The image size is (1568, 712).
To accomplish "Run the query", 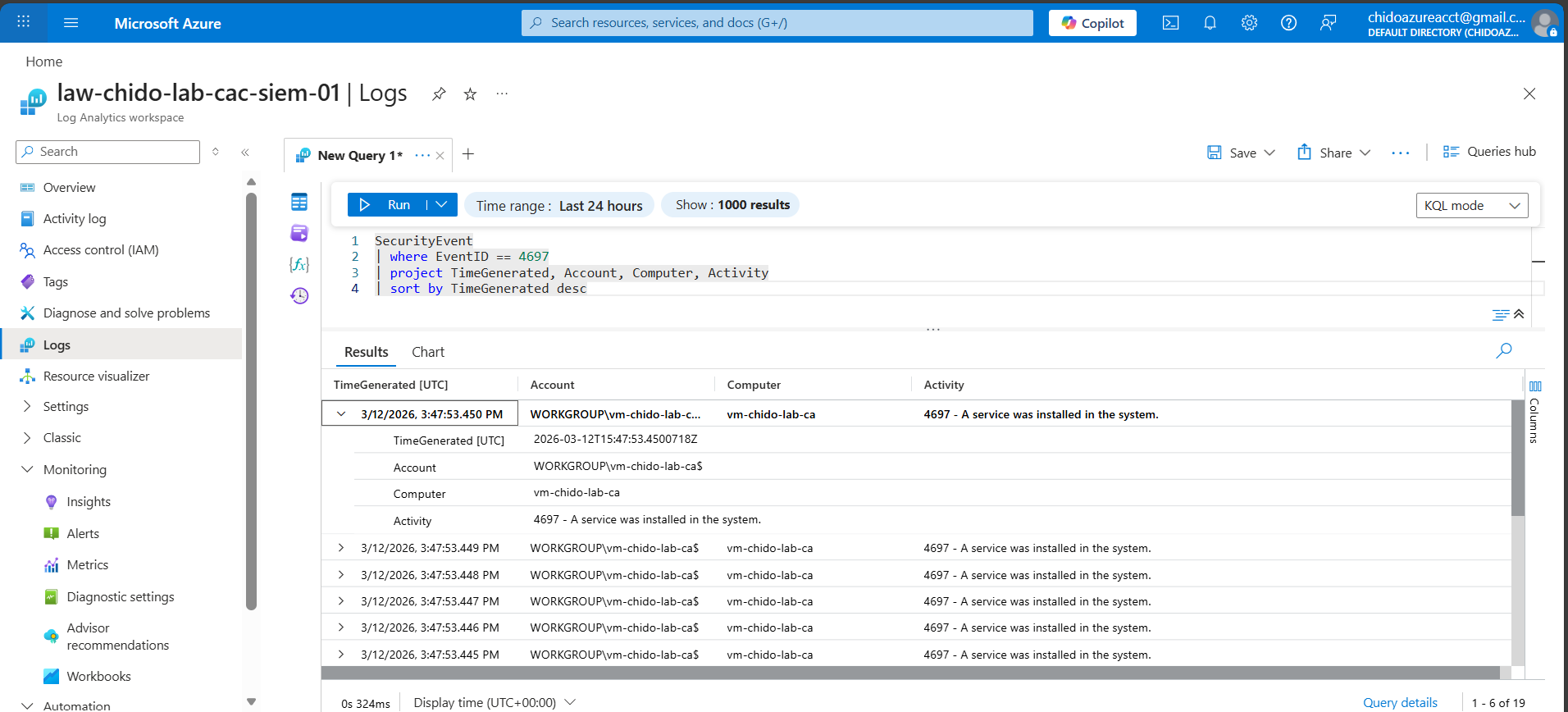I will tap(387, 205).
